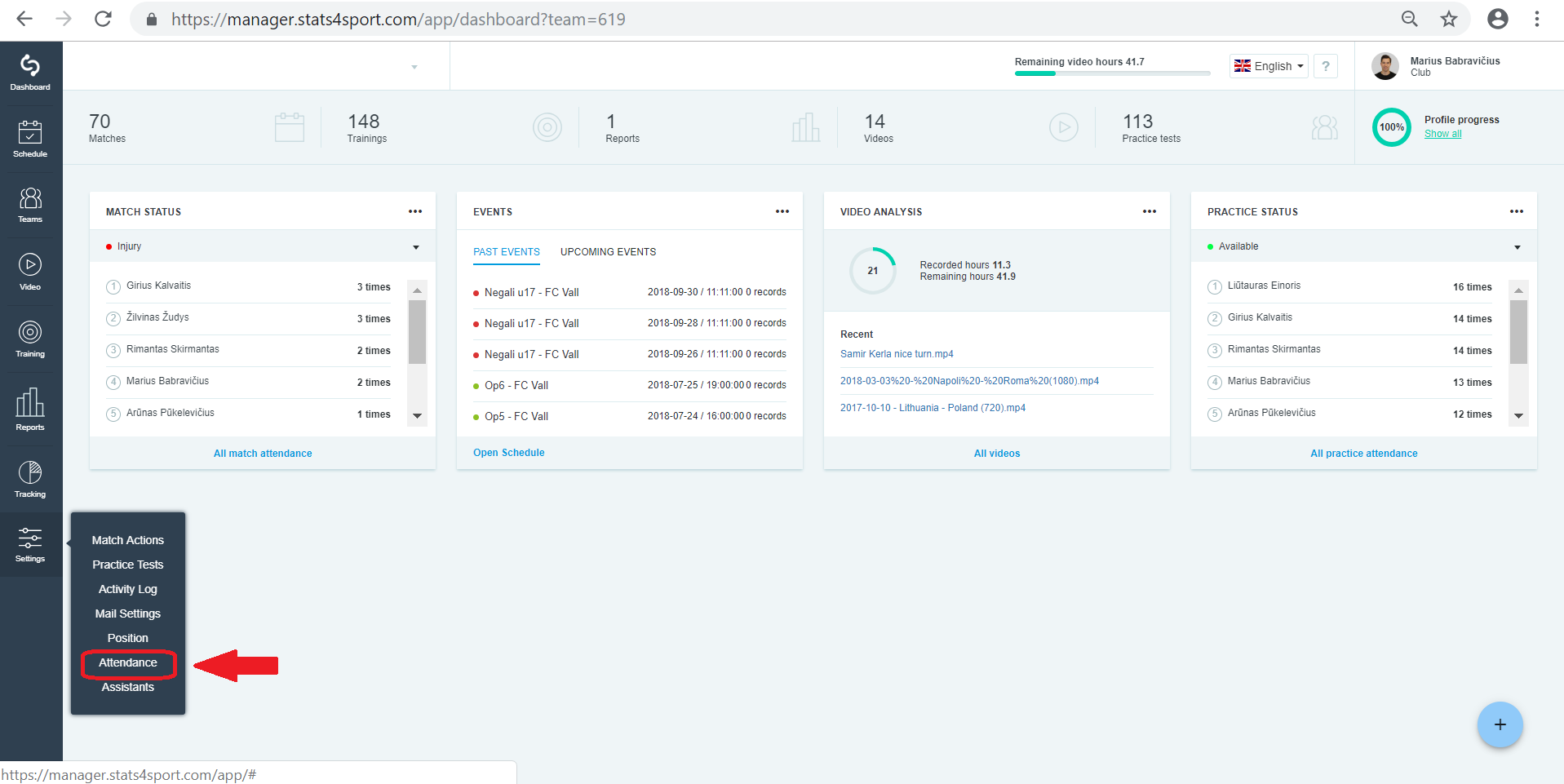Open Events panel three-dot options menu
1564x784 pixels.
(x=782, y=211)
